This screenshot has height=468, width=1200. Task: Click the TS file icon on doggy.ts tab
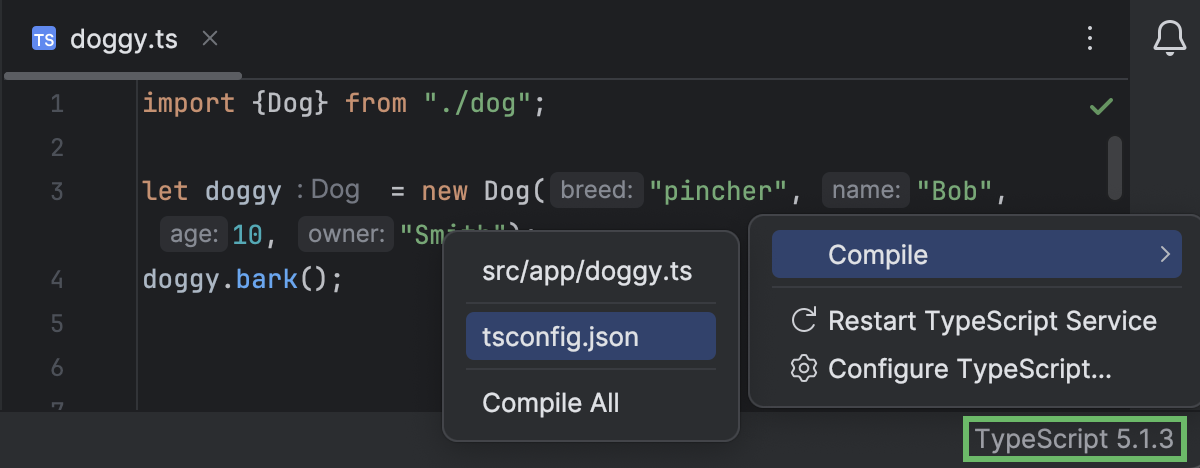pos(44,39)
